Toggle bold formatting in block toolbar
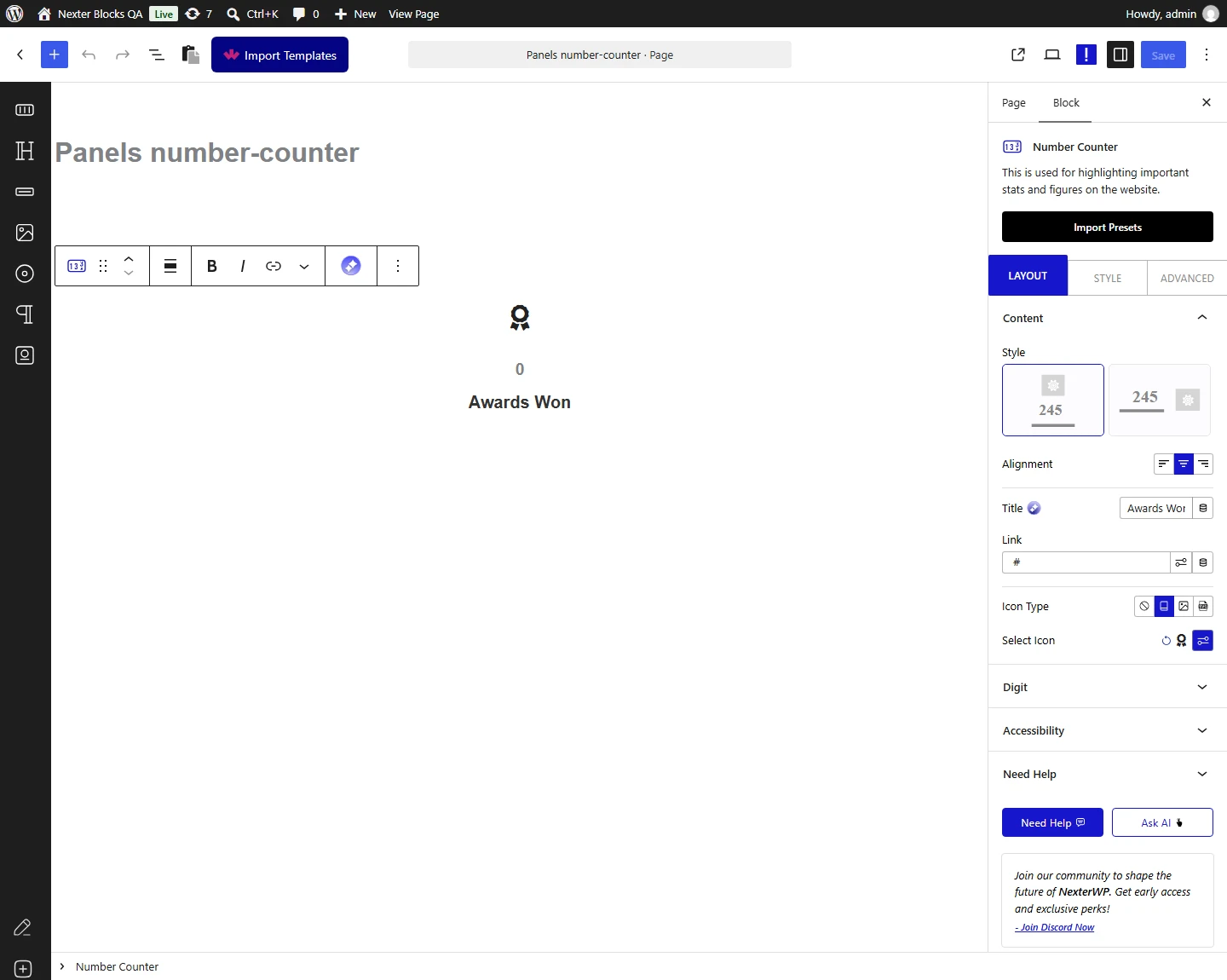Viewport: 1227px width, 980px height. pos(212,266)
